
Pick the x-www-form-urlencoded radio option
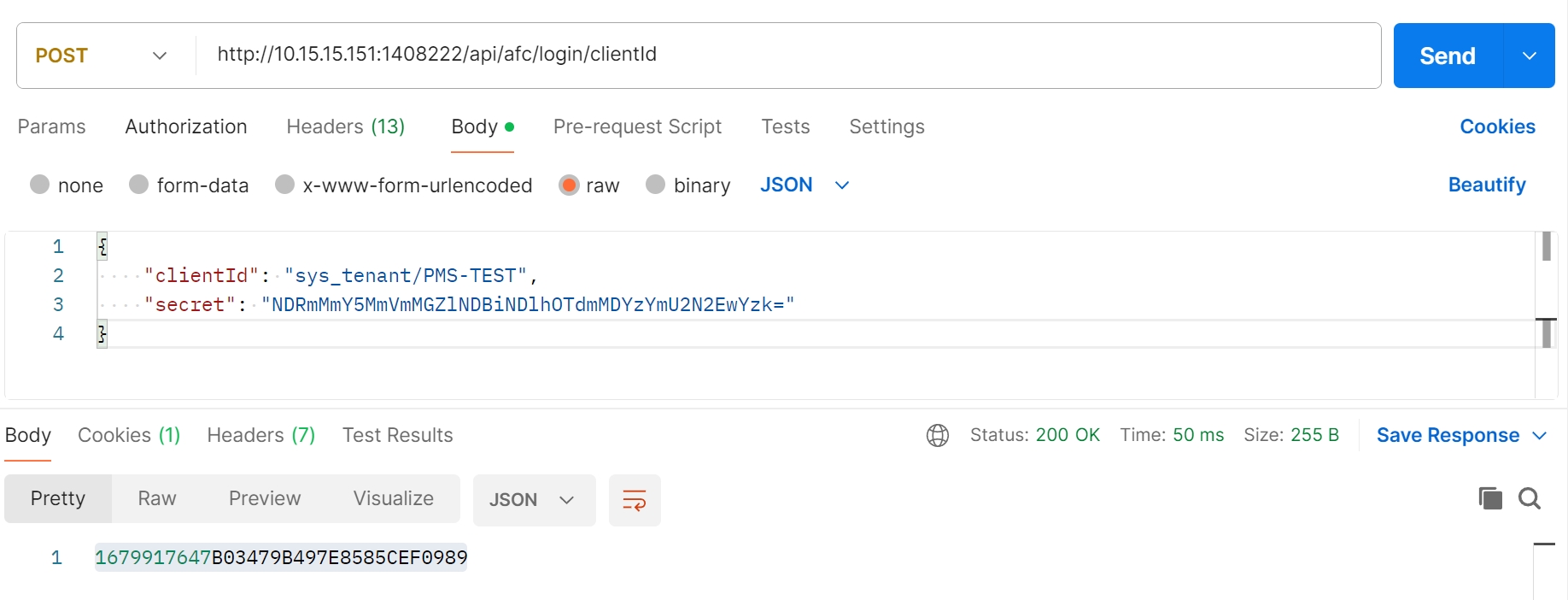pos(284,185)
